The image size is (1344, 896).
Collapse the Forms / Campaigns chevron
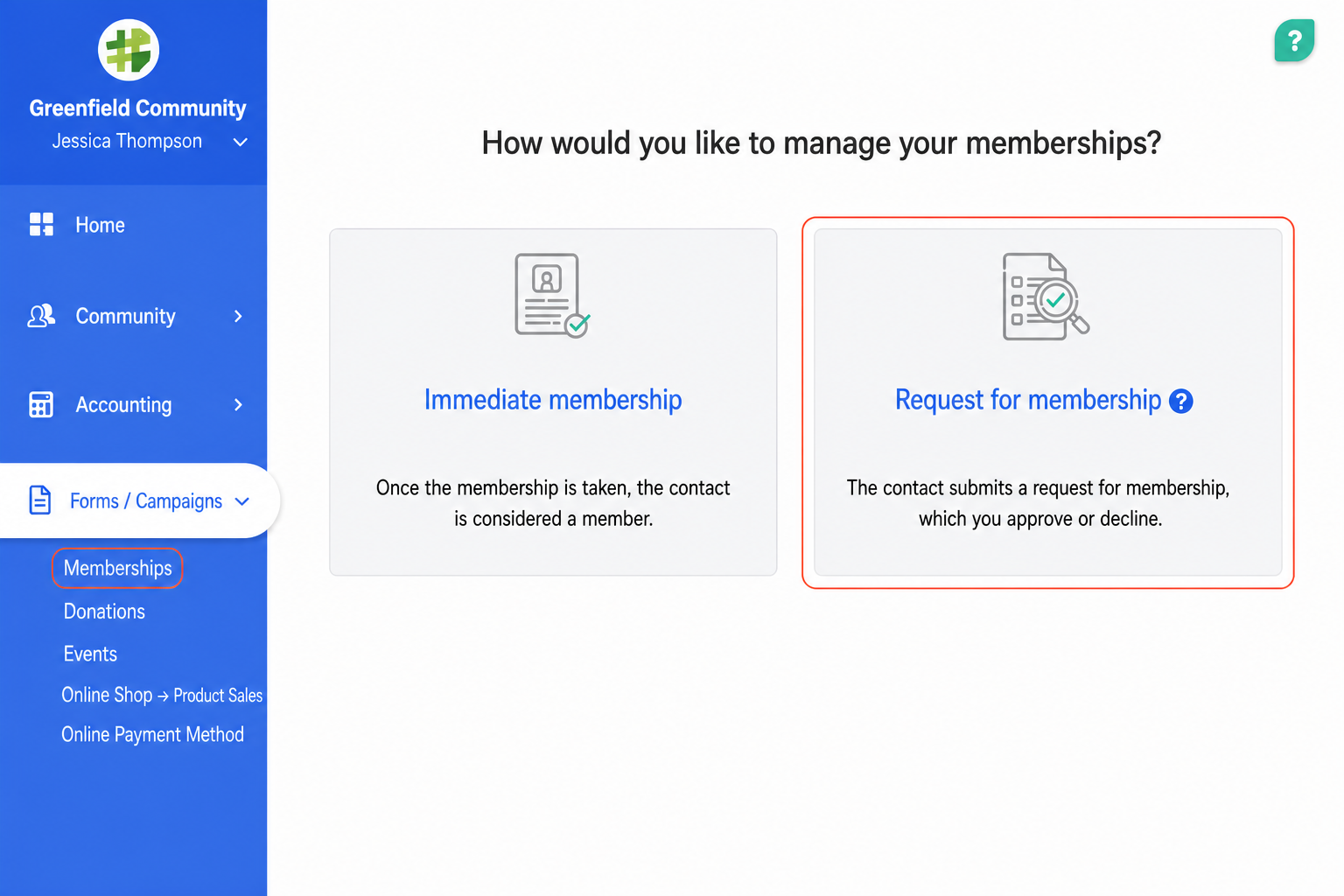tap(242, 501)
